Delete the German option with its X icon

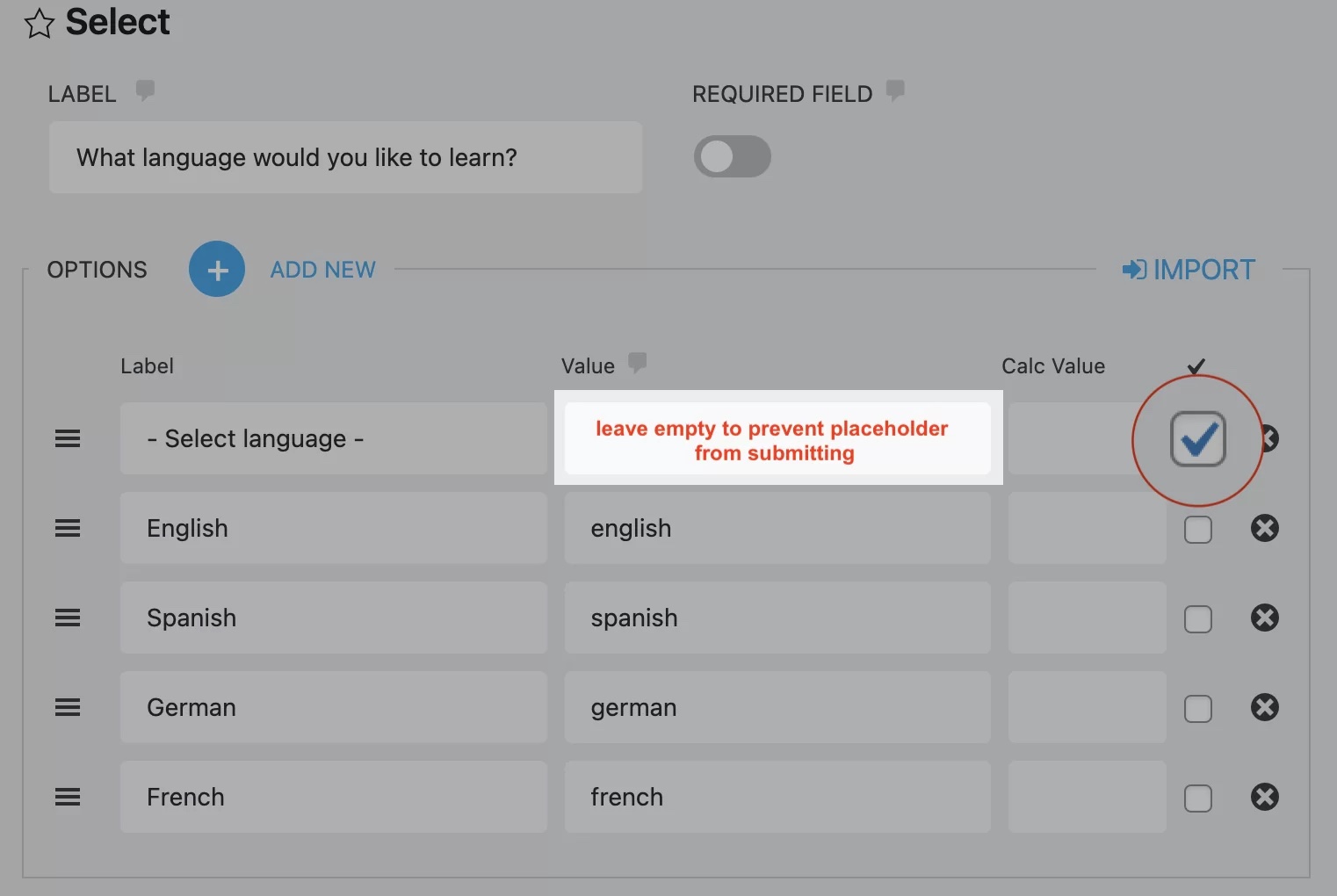click(x=1265, y=707)
